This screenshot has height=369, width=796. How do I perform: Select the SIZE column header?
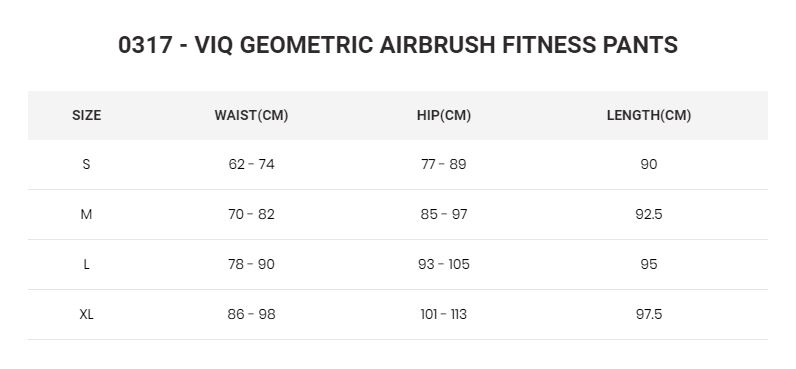point(86,116)
